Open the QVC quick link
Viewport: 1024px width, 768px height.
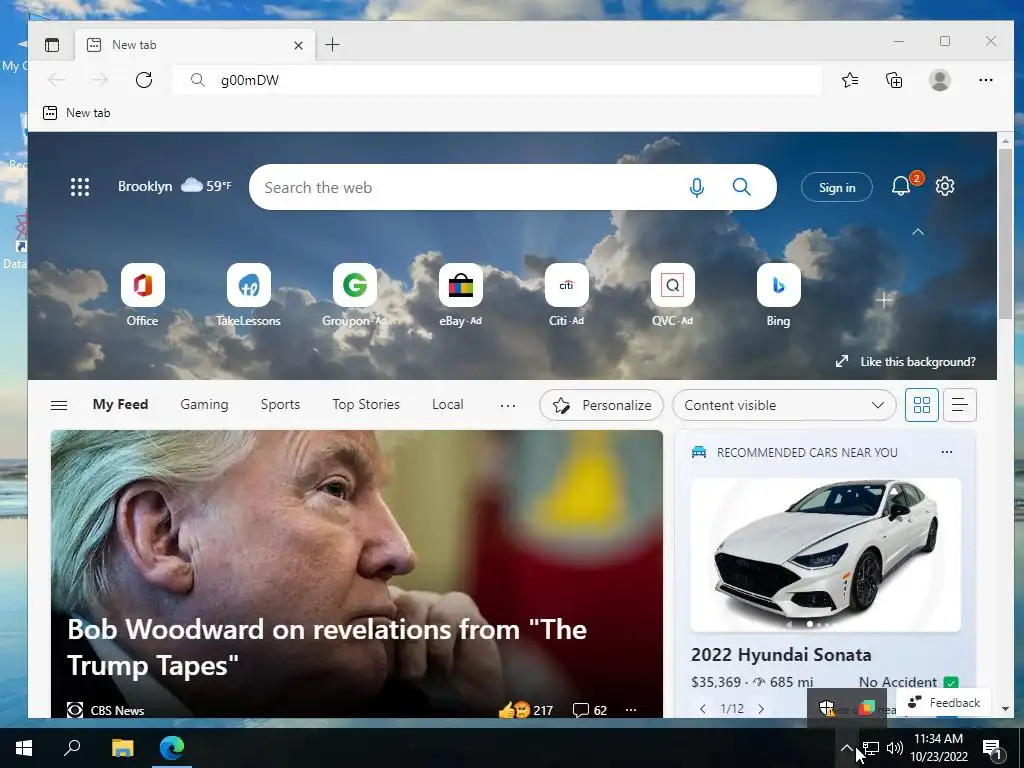click(x=672, y=295)
